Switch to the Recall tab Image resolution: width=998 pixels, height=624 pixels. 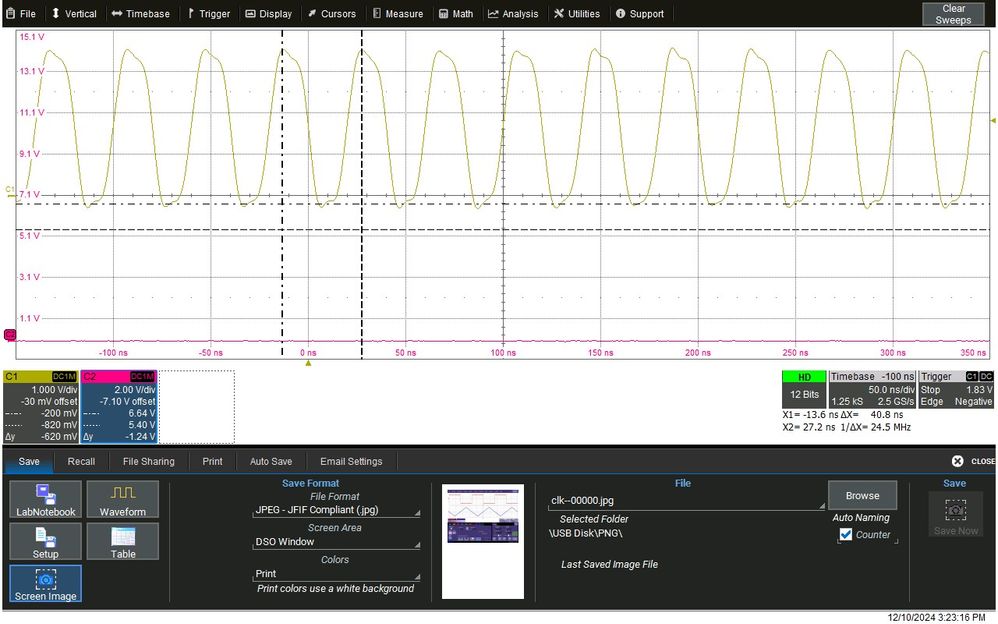click(81, 462)
